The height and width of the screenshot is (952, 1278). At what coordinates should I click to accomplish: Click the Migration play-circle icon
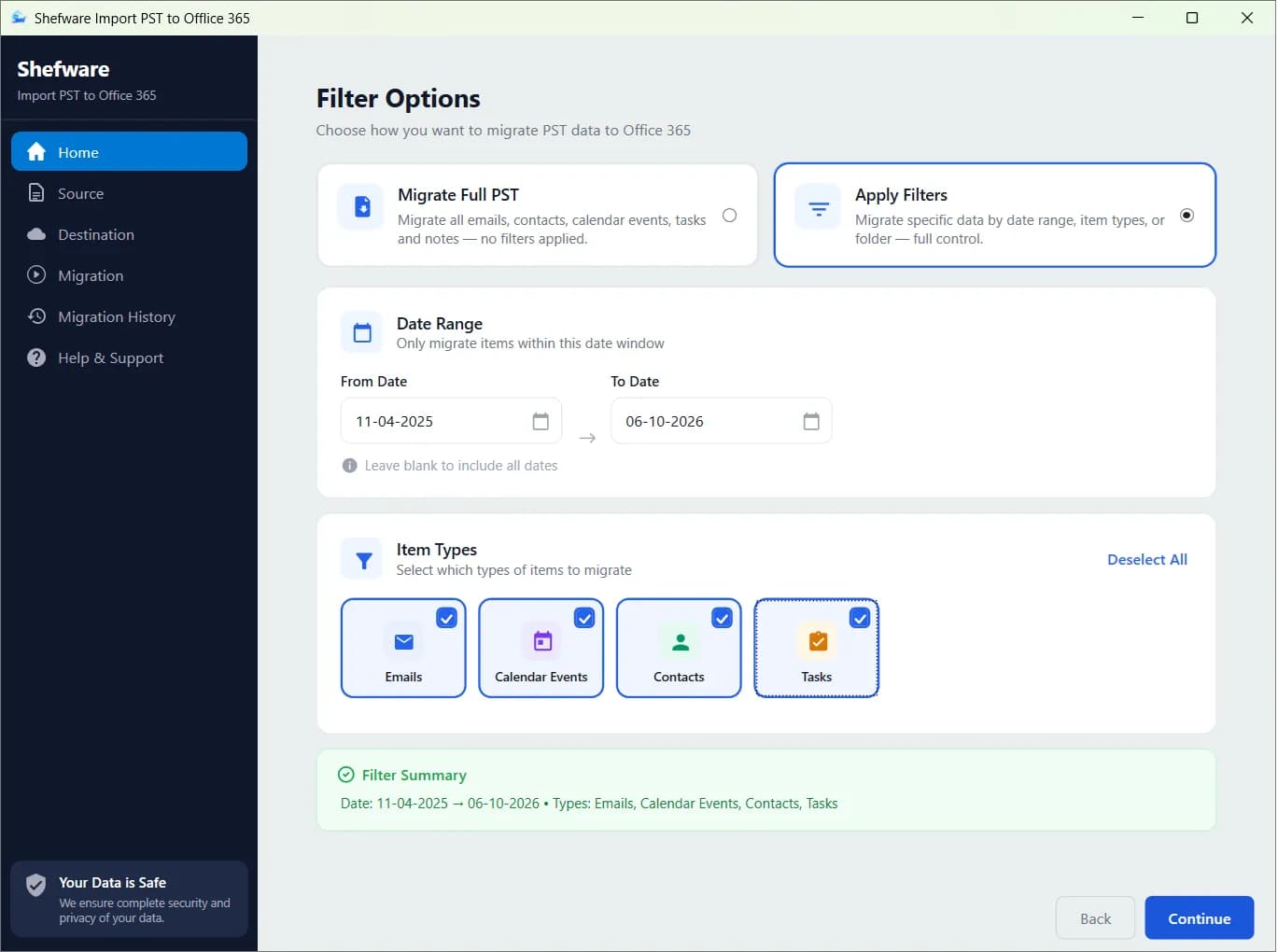click(36, 275)
